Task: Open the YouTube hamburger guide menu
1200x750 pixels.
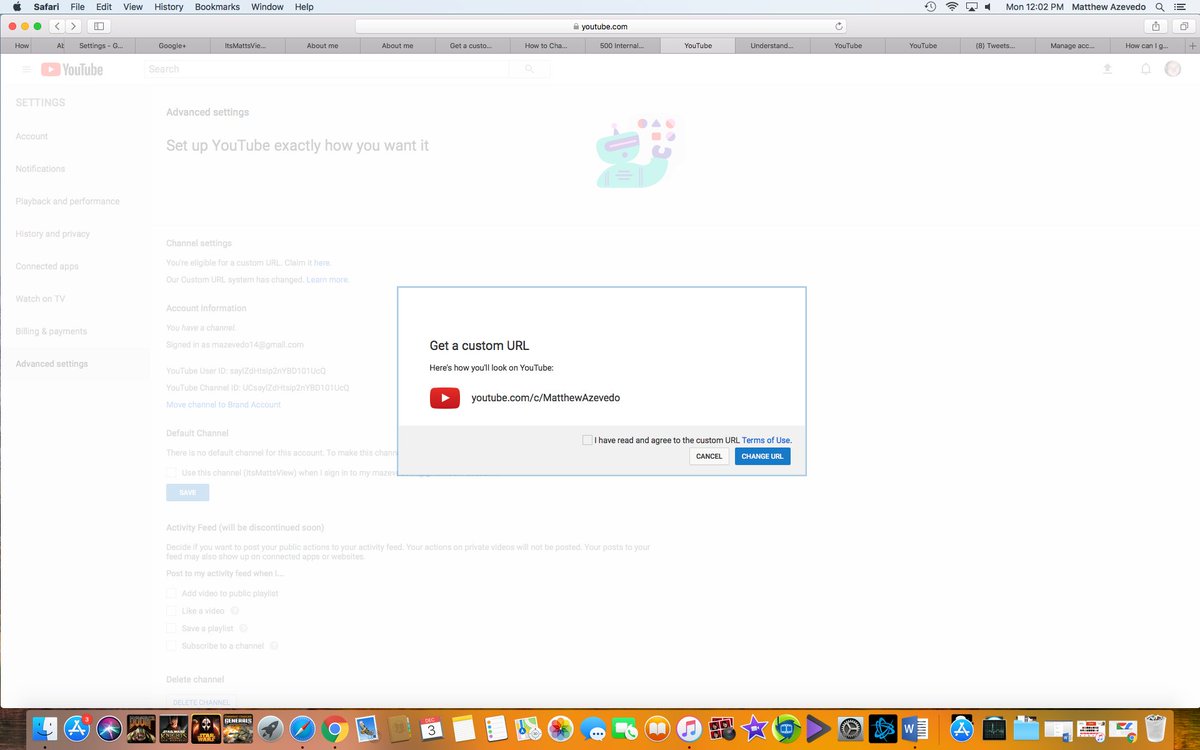Action: (26, 69)
